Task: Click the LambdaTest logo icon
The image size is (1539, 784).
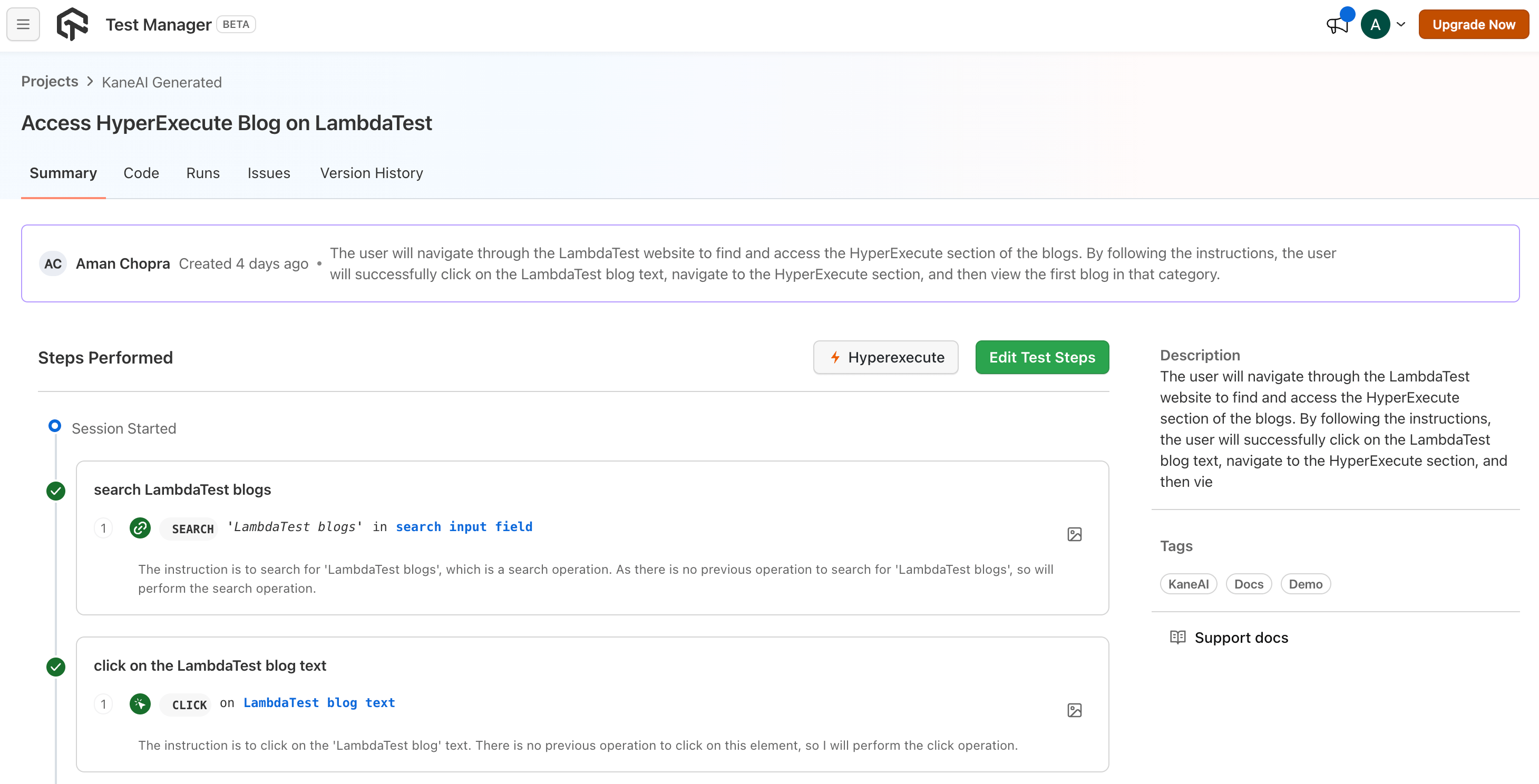Action: click(x=72, y=24)
